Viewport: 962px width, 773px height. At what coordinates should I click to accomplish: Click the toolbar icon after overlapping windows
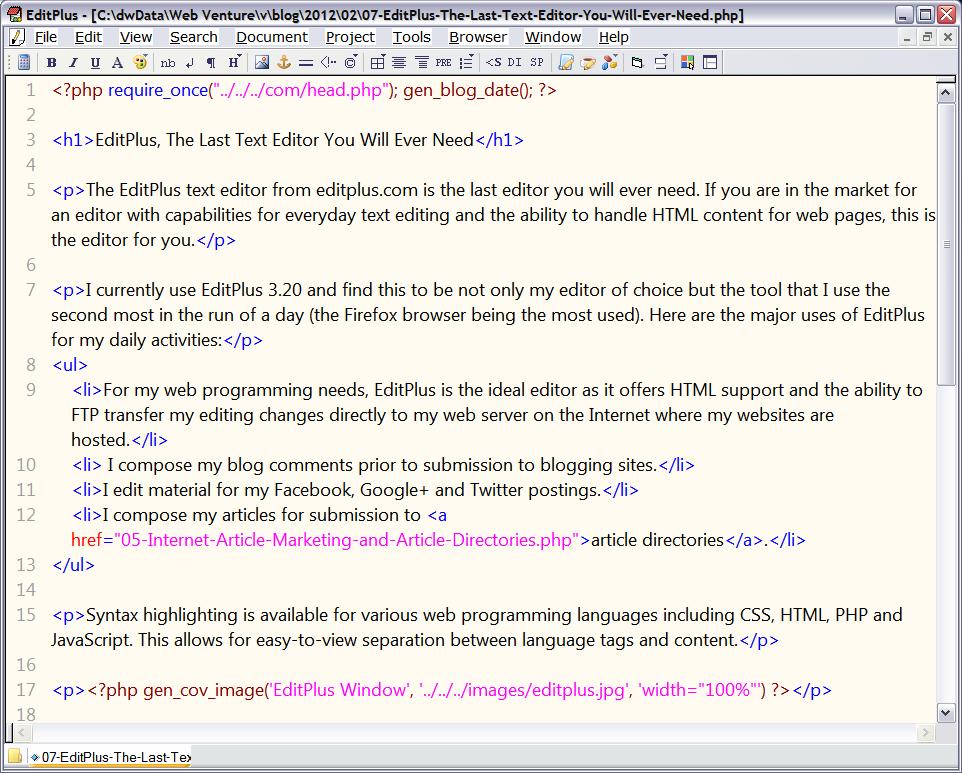coord(661,63)
